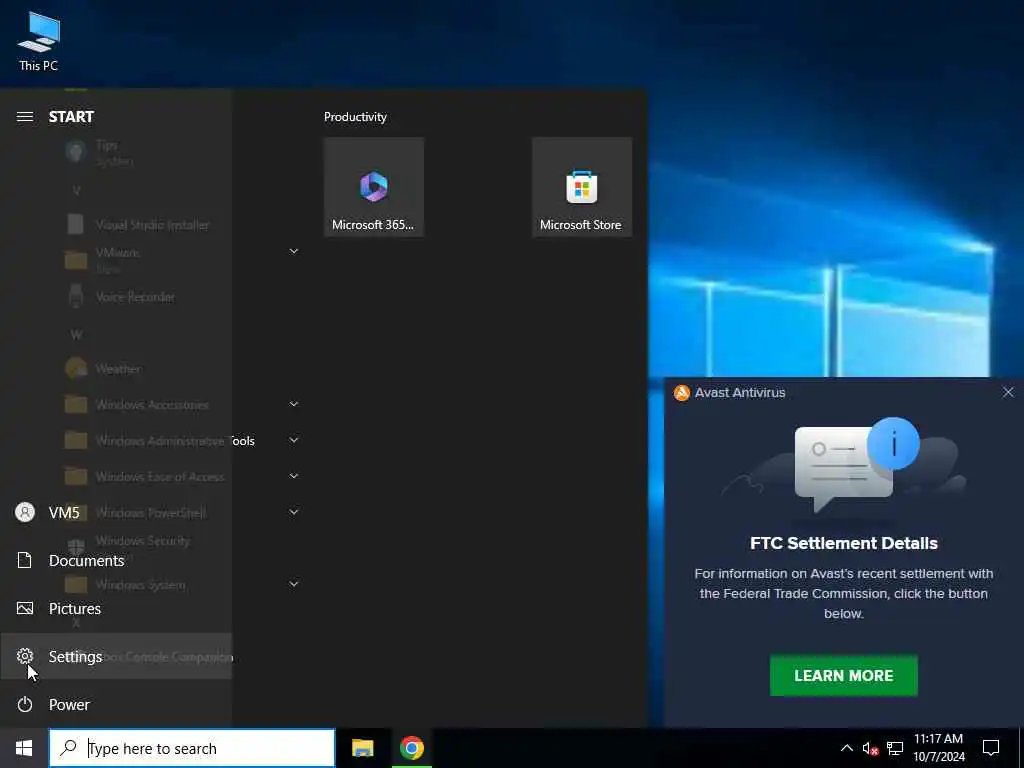Show hidden system tray icons
The height and width of the screenshot is (768, 1024).
pos(846,748)
